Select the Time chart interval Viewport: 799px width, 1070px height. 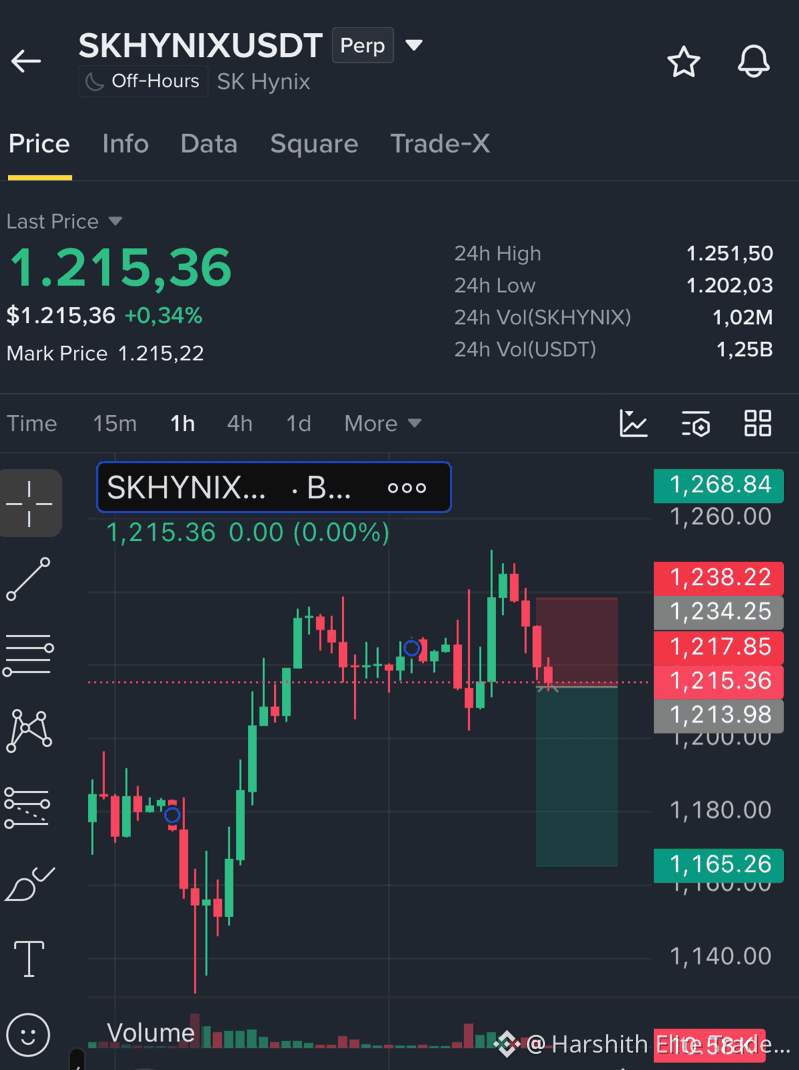[32, 423]
